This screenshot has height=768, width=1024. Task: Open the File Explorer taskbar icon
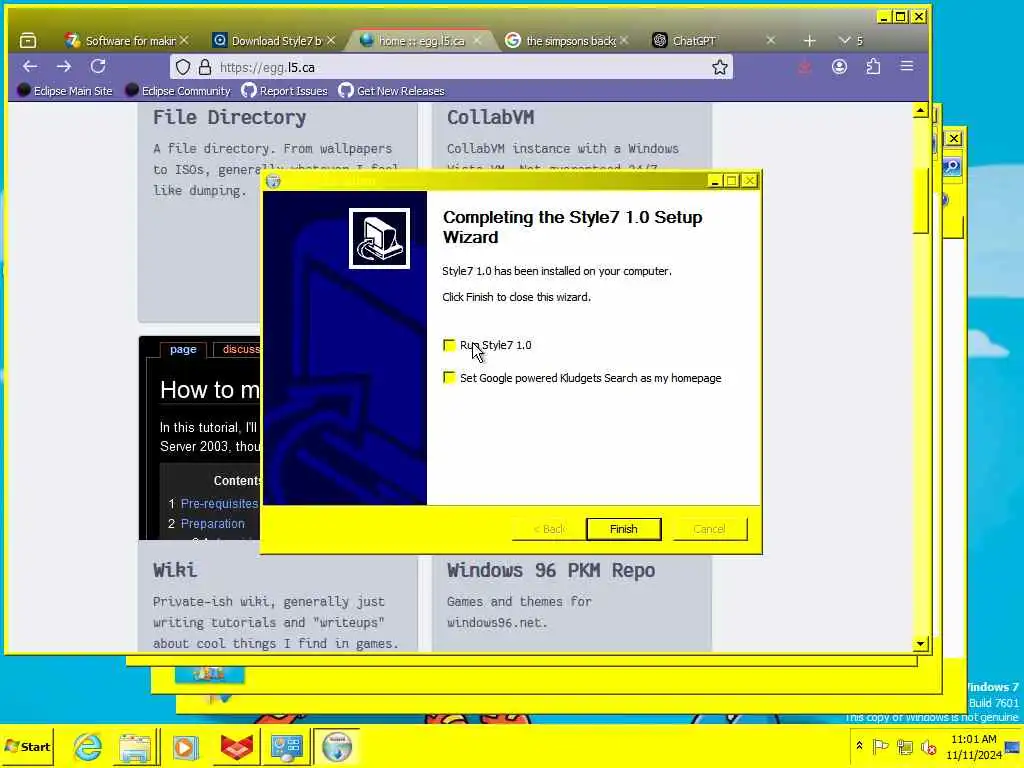tap(135, 746)
